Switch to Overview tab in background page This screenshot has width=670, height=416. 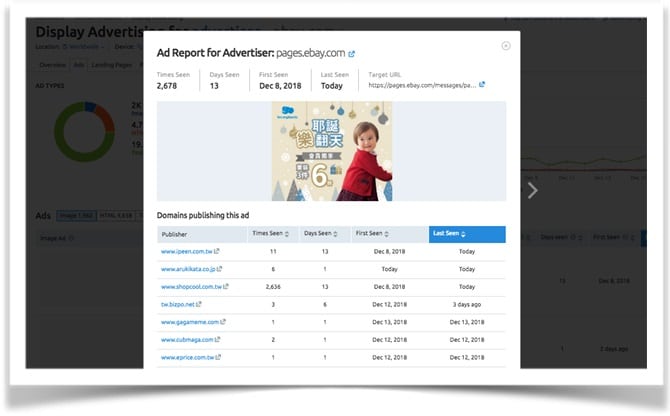[53, 65]
